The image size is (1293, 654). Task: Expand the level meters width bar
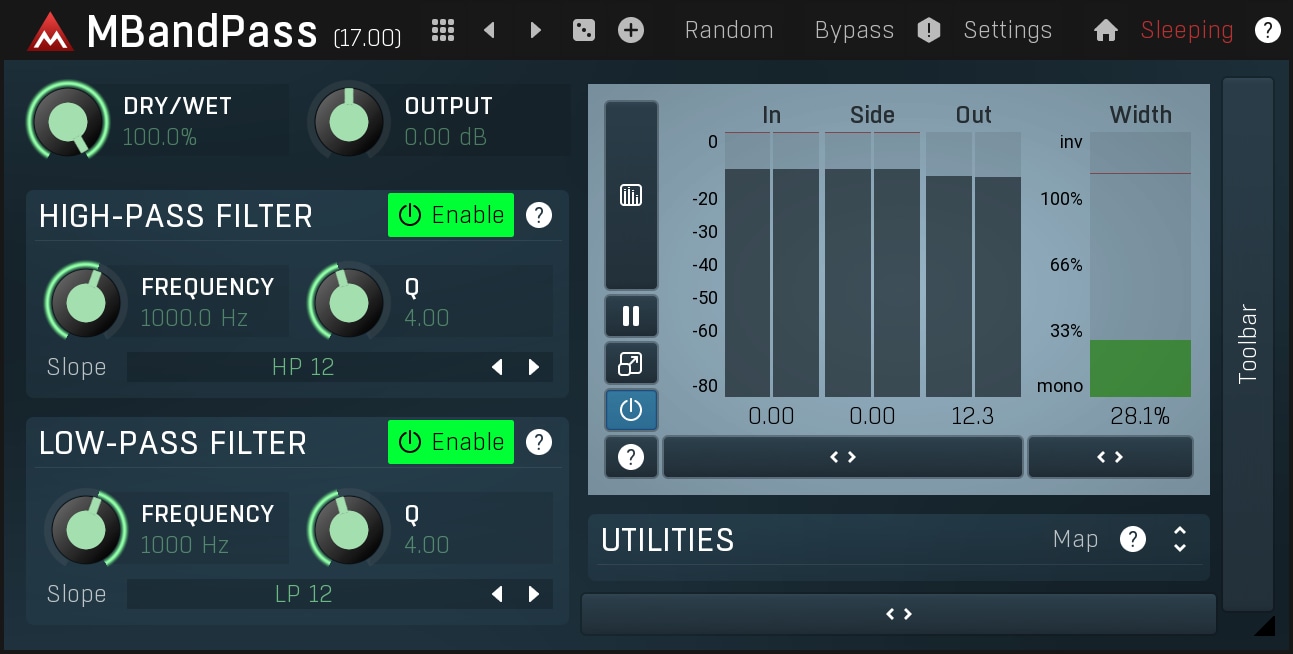(x=843, y=457)
